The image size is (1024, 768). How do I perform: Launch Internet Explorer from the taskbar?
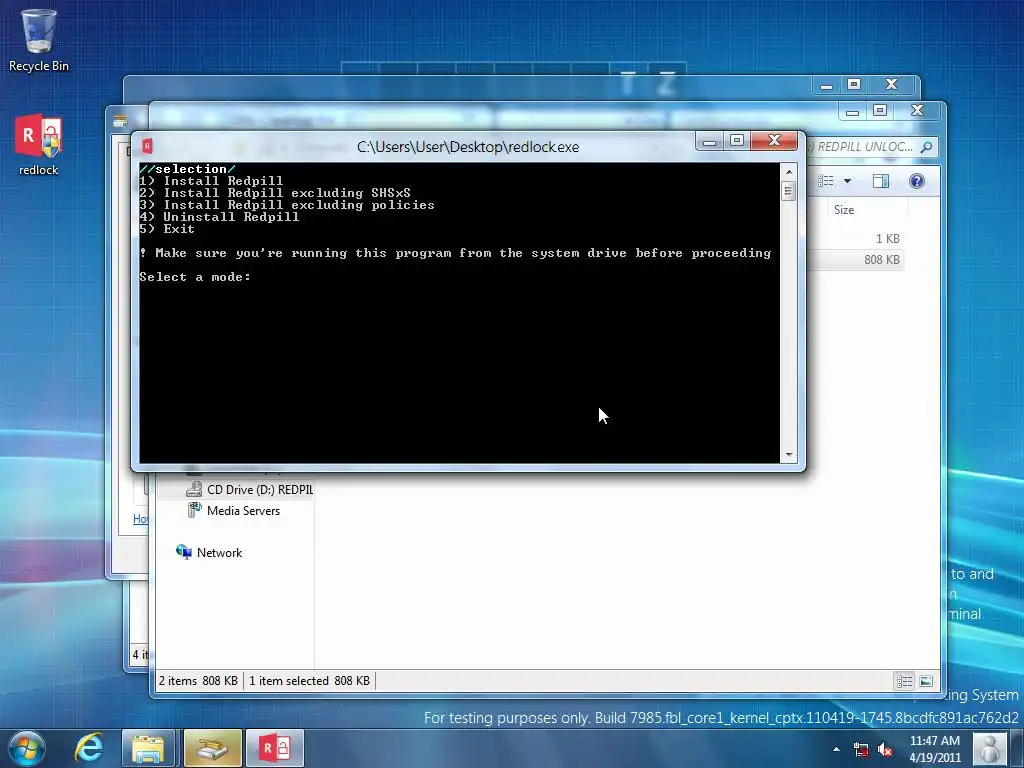(x=89, y=748)
